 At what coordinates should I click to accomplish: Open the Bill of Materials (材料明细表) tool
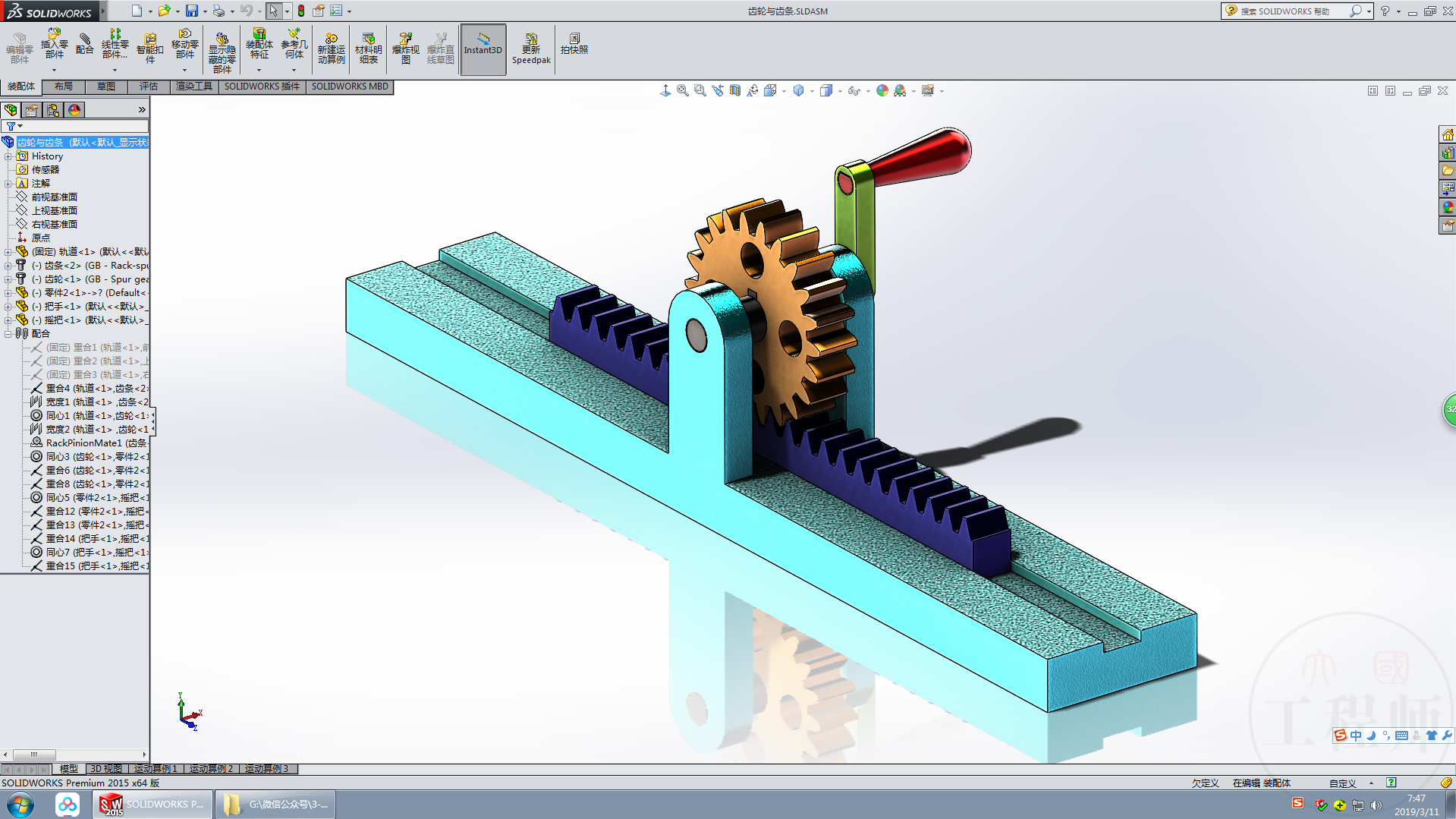point(369,49)
